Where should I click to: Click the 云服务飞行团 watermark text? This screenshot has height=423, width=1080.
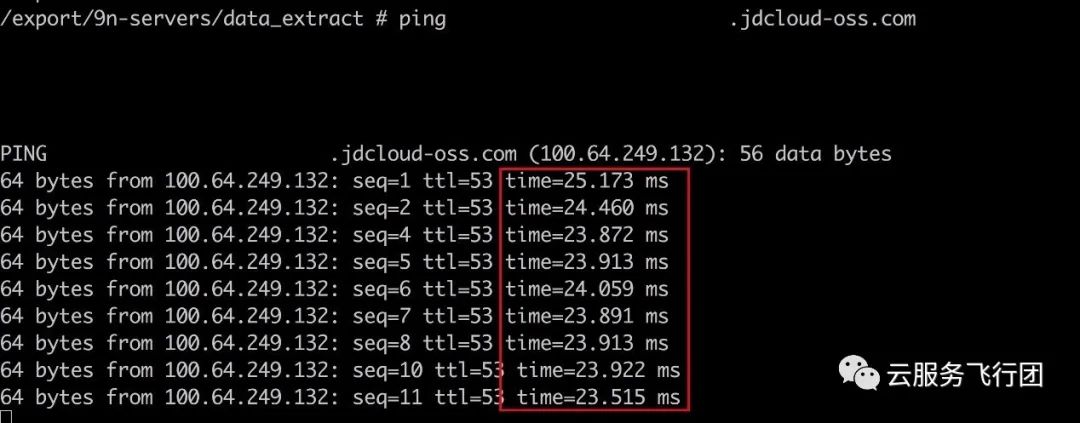964,376
